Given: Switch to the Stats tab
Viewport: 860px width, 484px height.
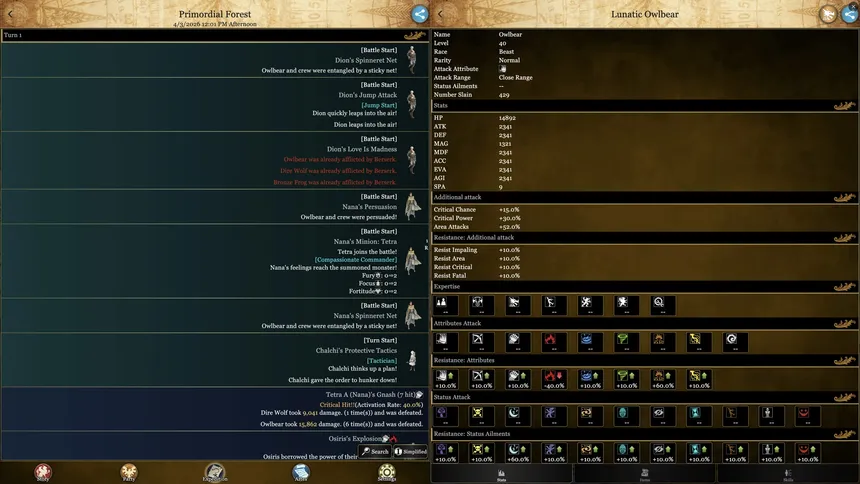Looking at the screenshot, I should pos(501,474).
